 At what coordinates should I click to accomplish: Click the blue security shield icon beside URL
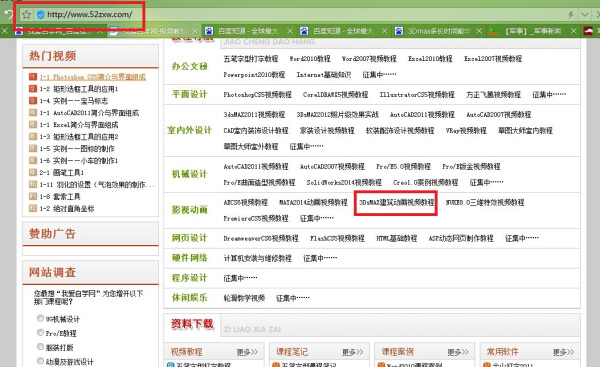pyautogui.click(x=40, y=15)
